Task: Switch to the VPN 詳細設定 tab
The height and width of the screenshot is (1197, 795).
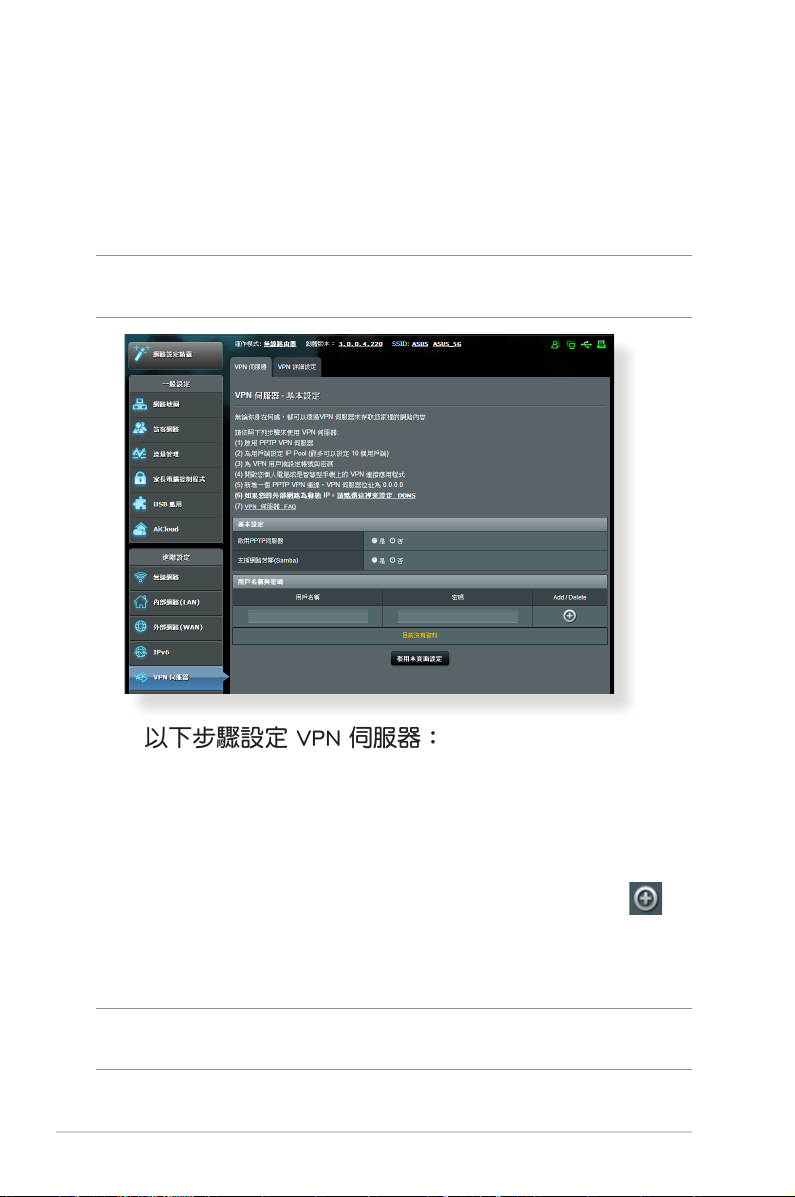Action: pos(297,367)
